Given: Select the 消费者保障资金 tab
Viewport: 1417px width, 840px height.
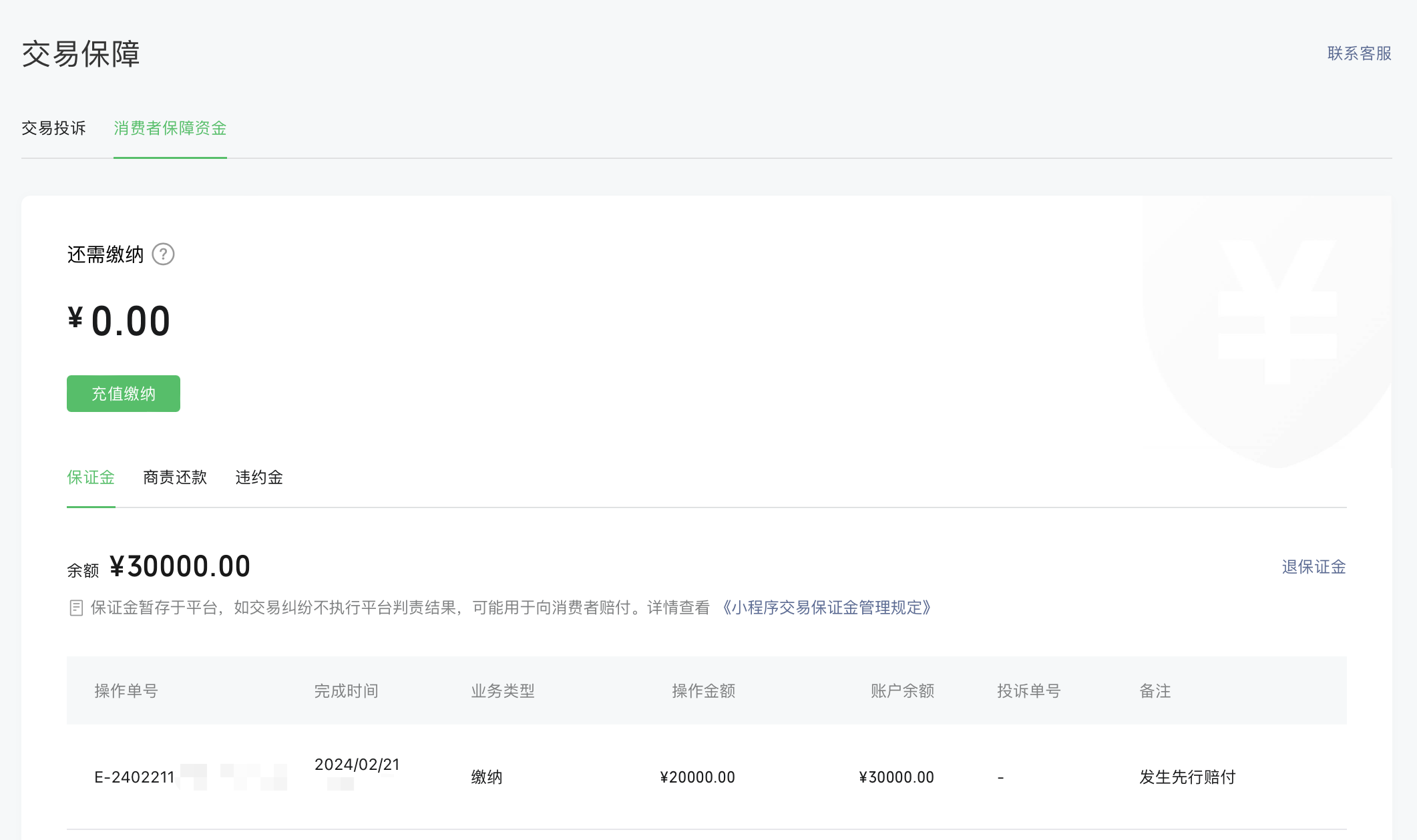Looking at the screenshot, I should point(170,128).
